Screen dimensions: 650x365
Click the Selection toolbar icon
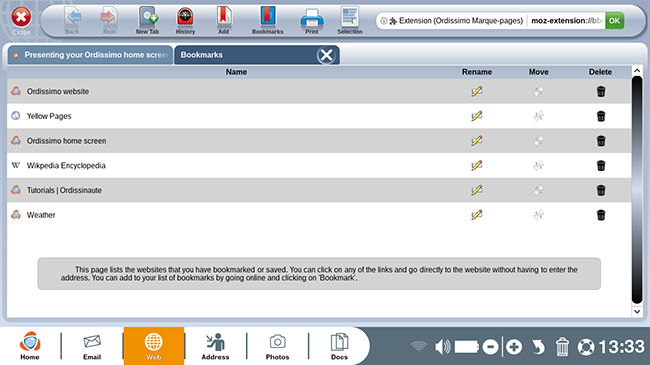coord(350,20)
